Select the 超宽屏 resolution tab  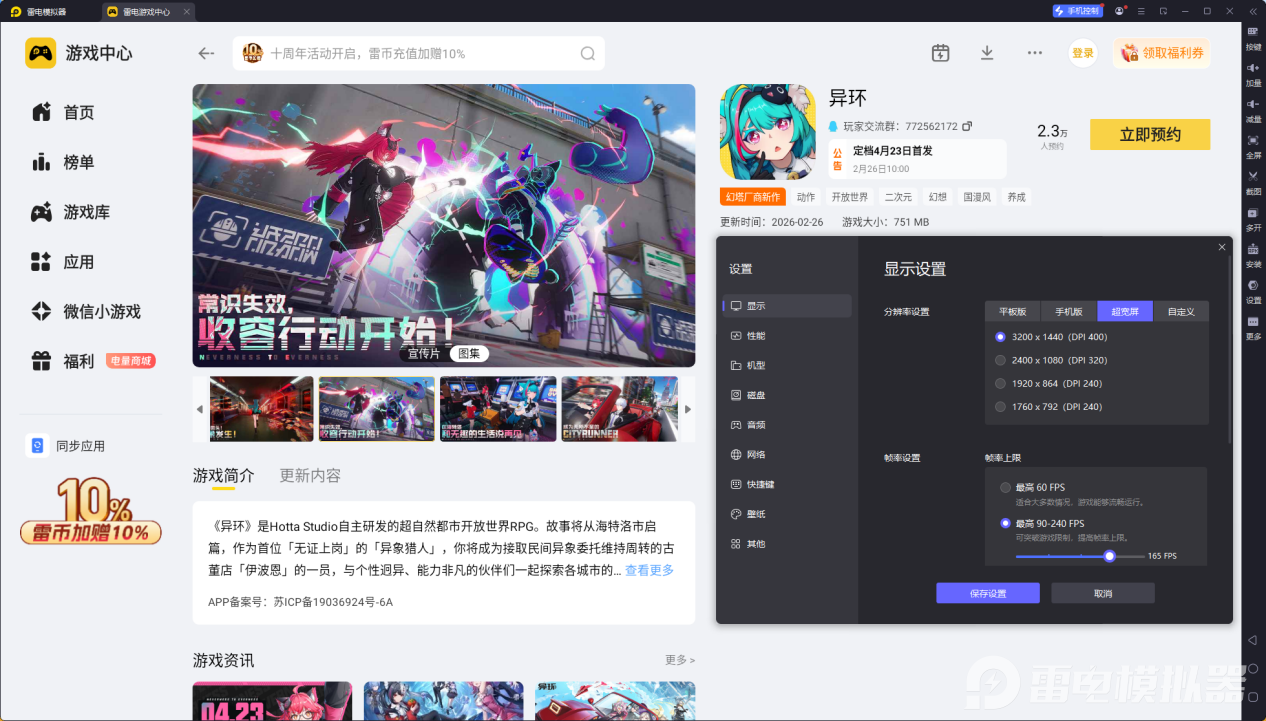click(x=1125, y=311)
